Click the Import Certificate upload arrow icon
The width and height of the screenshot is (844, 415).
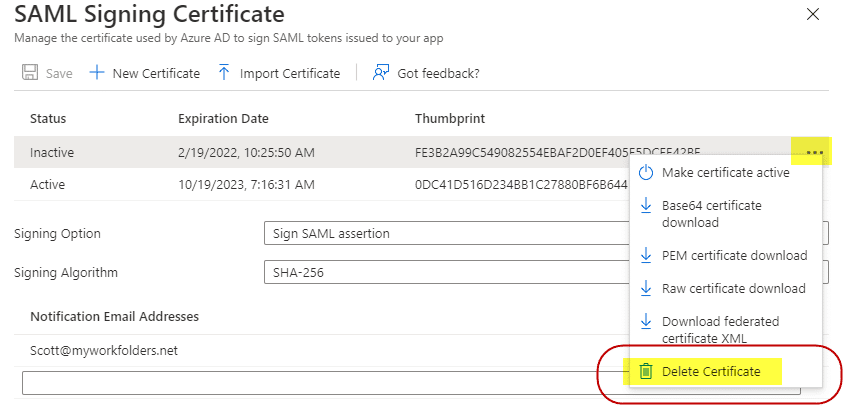click(224, 73)
